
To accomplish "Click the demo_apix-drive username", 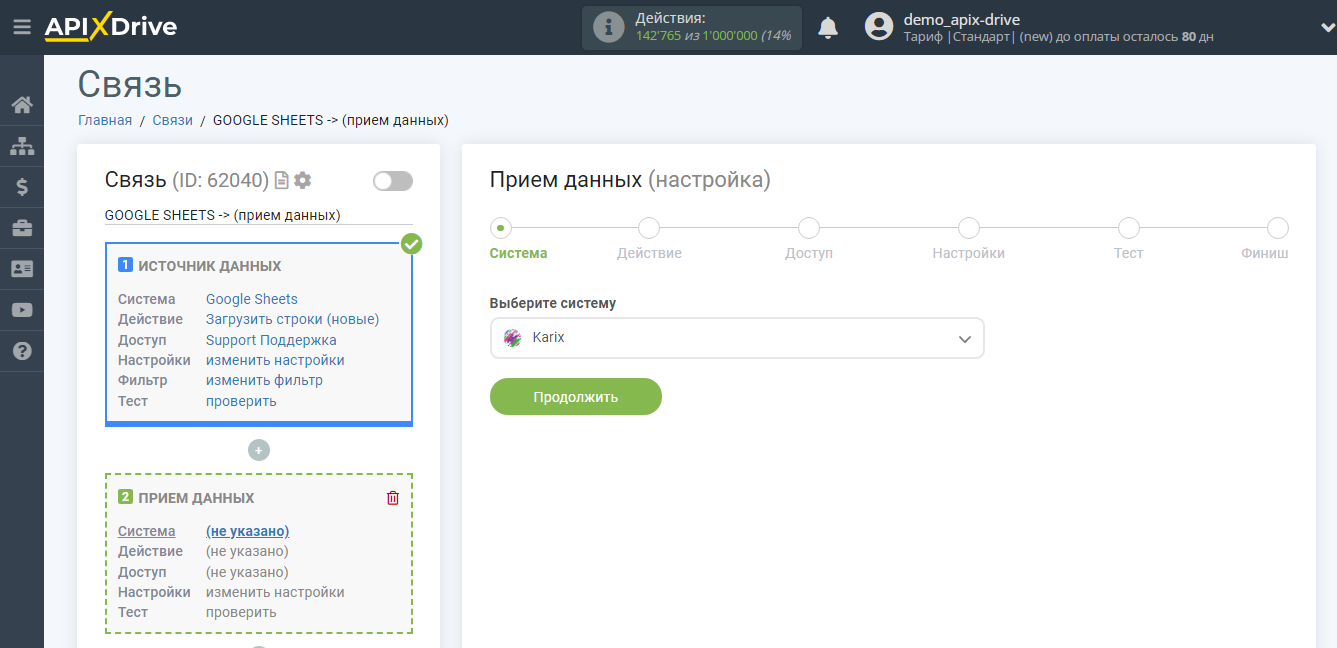I will (x=962, y=19).
